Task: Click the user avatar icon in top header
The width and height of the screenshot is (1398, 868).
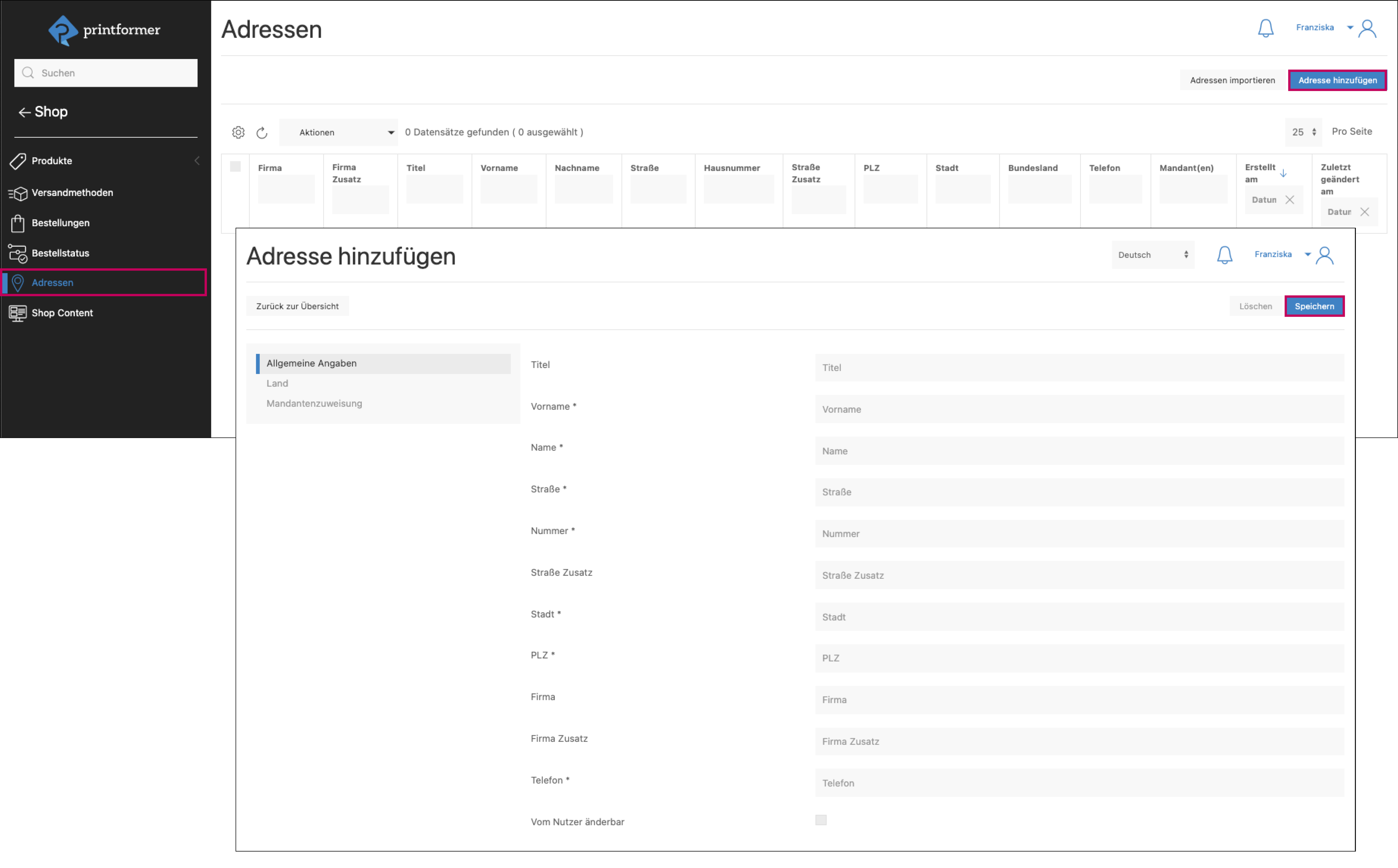Action: pos(1367,28)
